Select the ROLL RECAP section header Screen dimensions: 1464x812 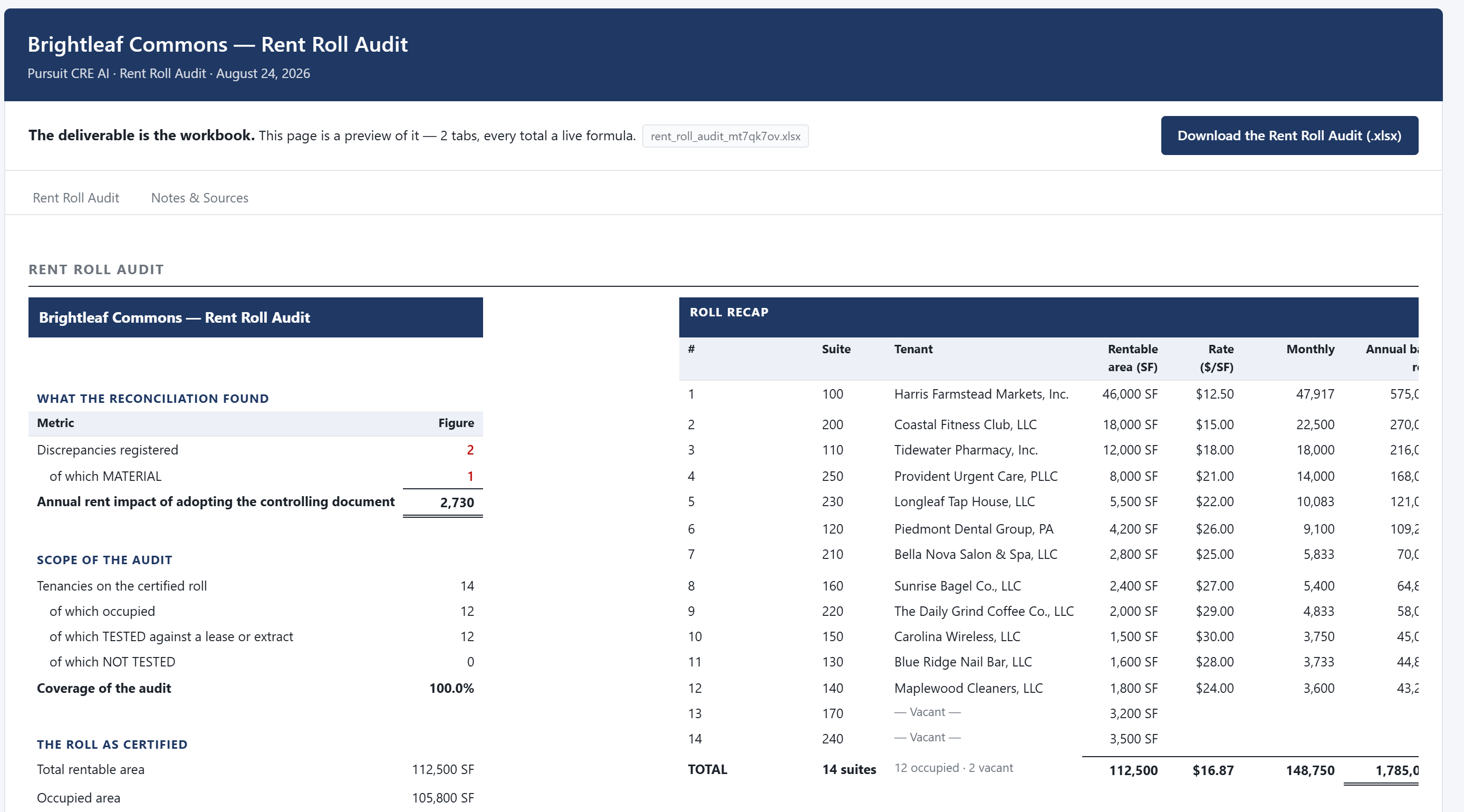point(729,312)
